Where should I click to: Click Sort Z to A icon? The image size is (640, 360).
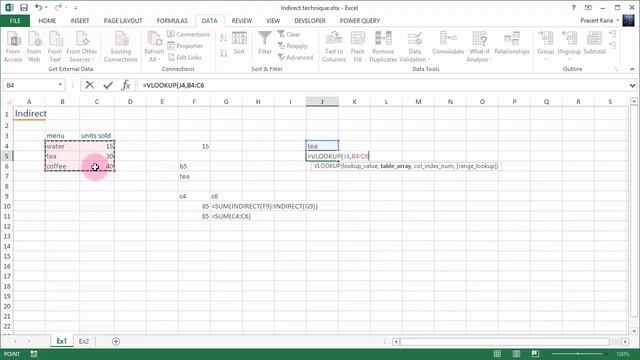(x=223, y=53)
